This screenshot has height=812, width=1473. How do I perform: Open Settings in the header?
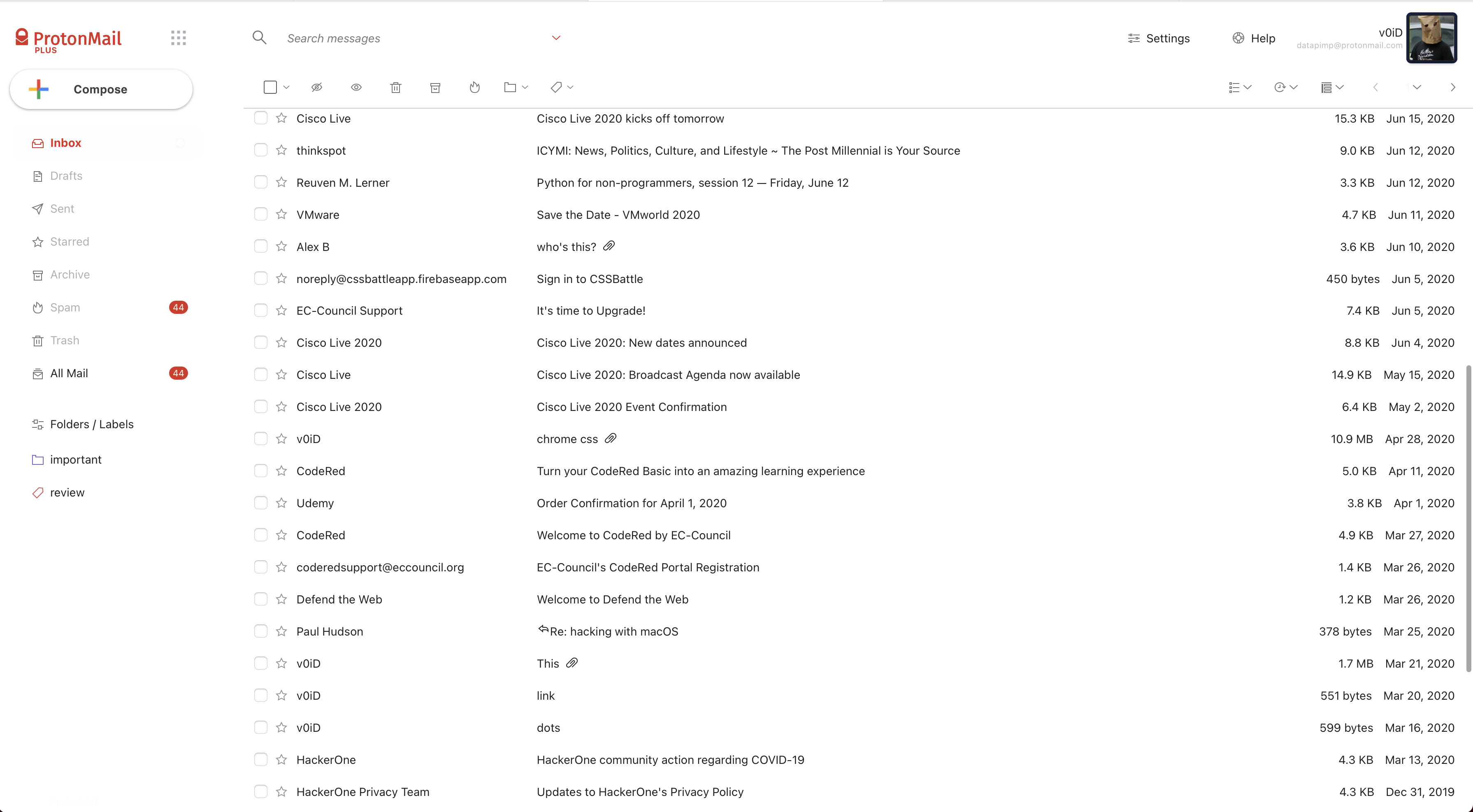tap(1159, 38)
